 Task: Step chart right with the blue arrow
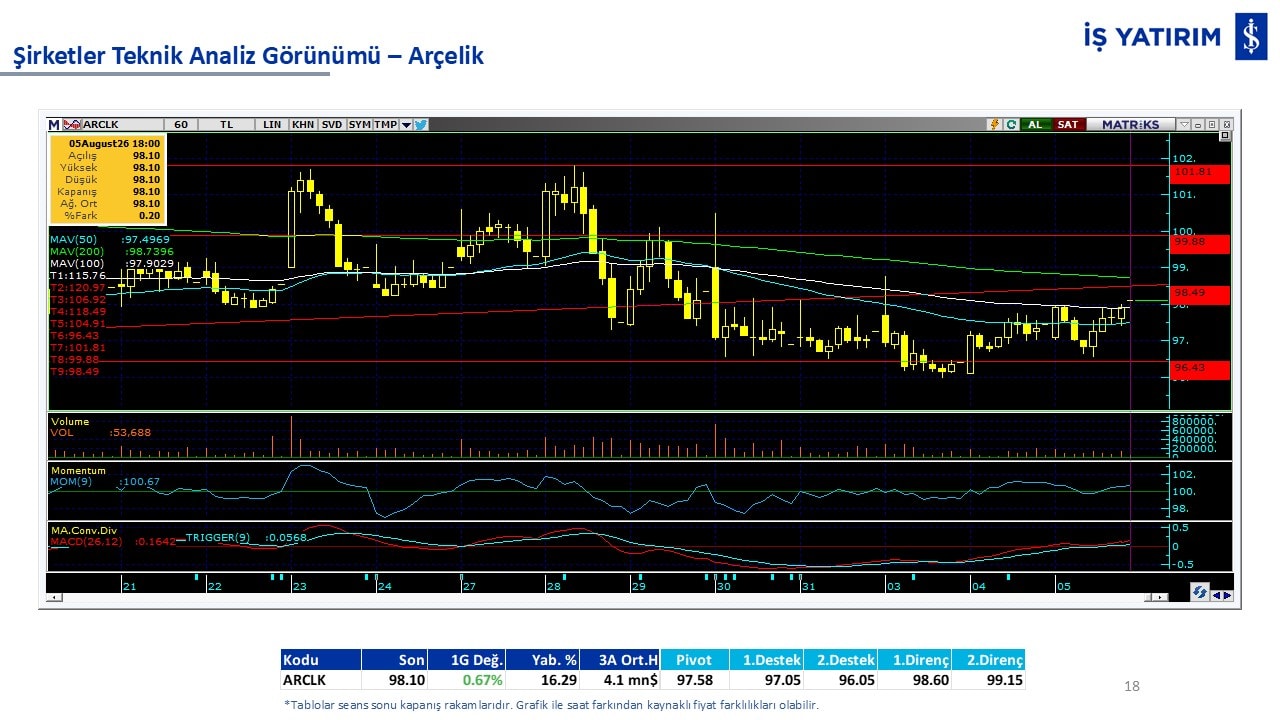[x=1227, y=596]
